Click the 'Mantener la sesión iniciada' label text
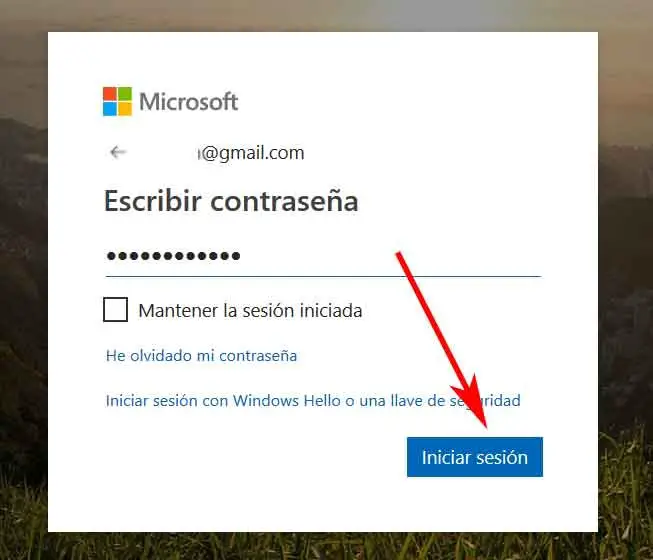This screenshot has height=560, width=653. pyautogui.click(x=250, y=311)
